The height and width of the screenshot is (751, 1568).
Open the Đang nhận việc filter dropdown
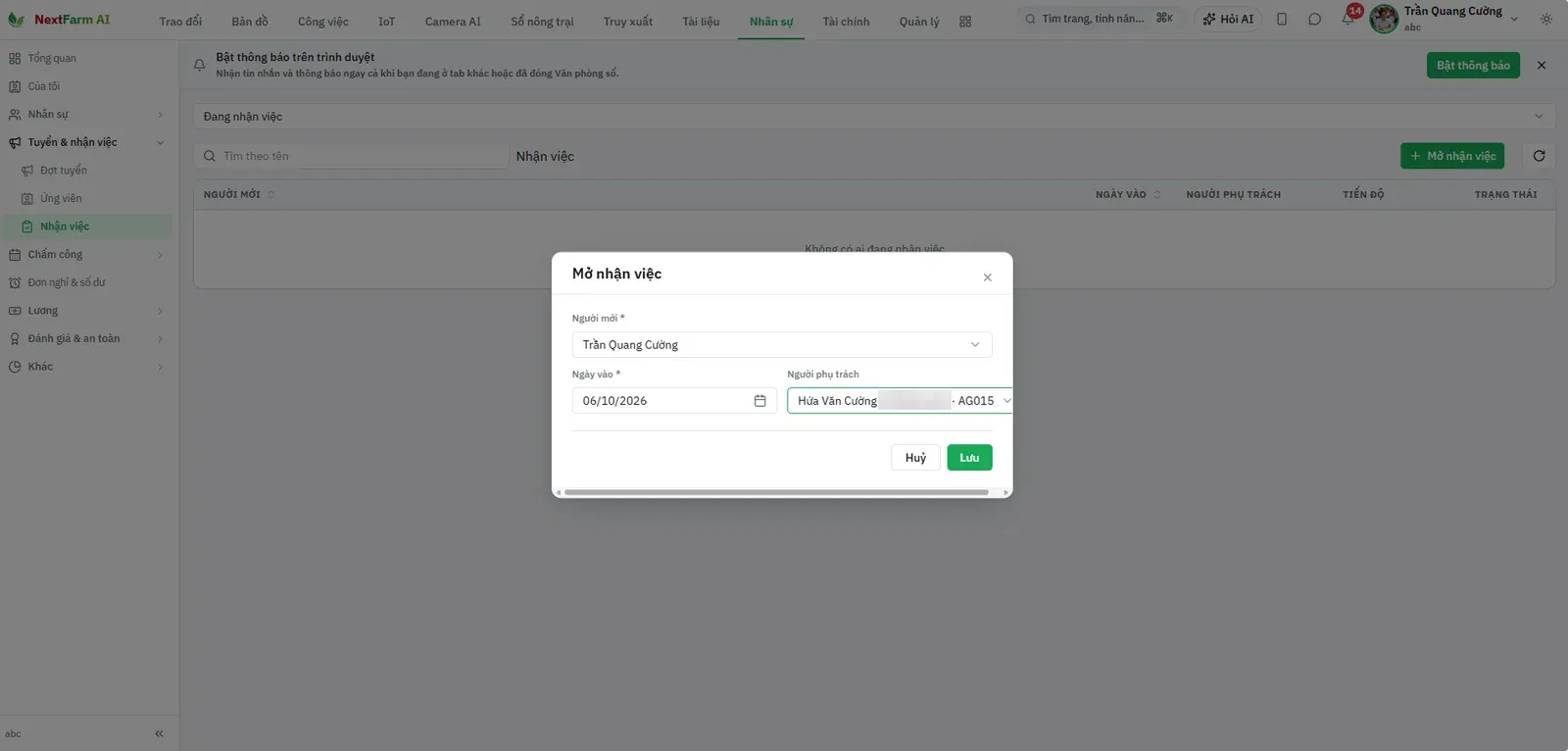(x=874, y=117)
